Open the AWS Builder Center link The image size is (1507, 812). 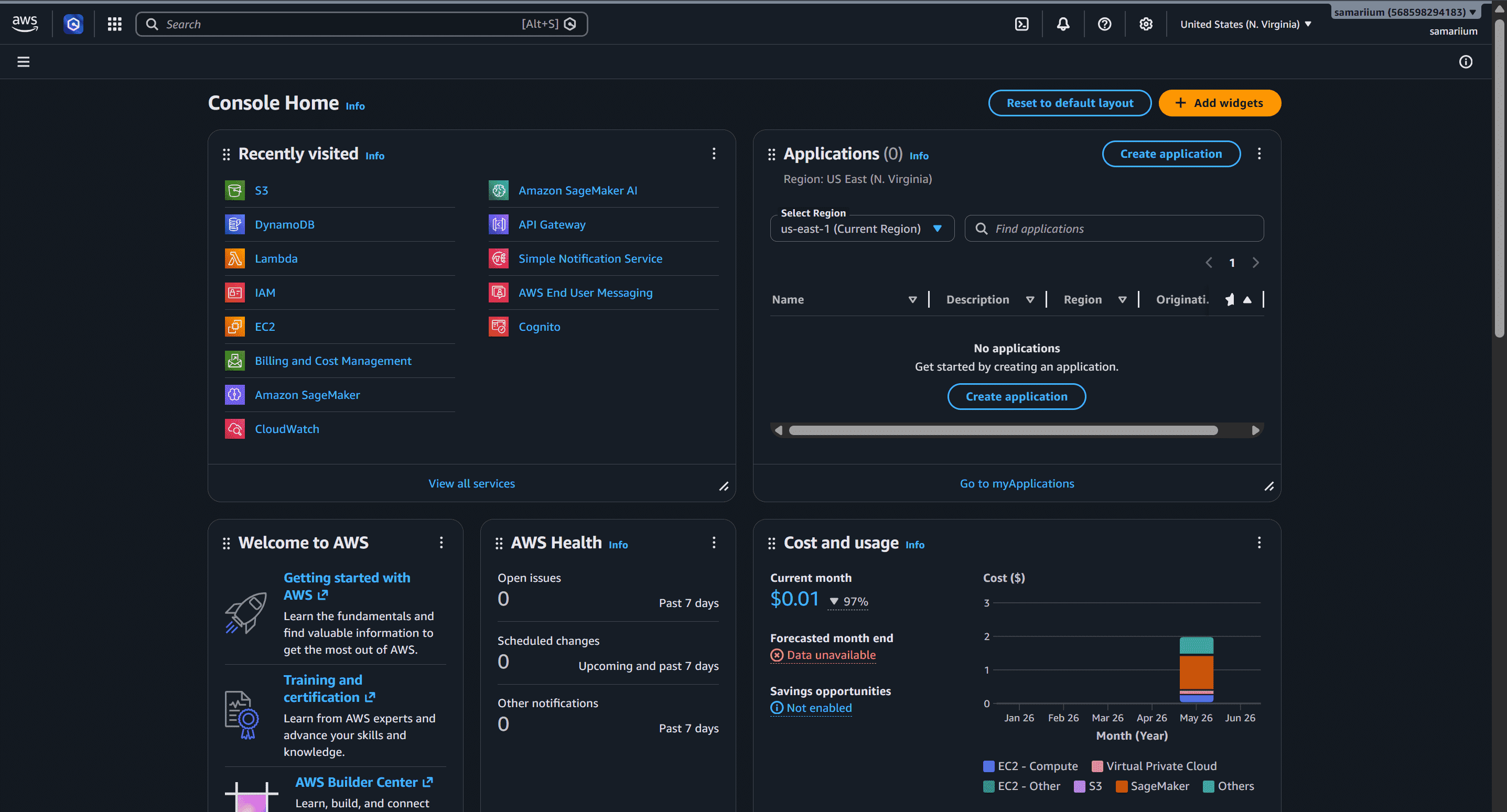click(364, 782)
